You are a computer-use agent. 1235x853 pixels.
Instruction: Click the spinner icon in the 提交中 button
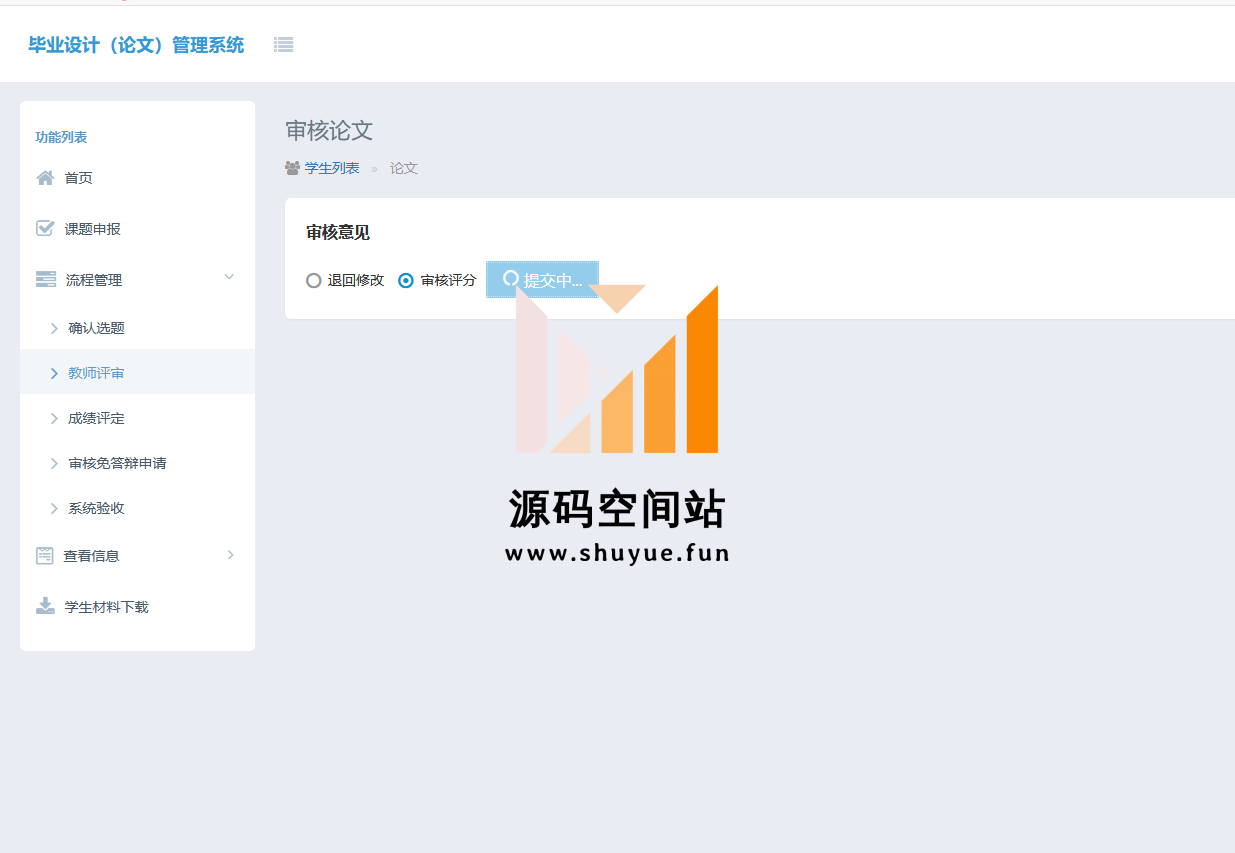pos(511,279)
